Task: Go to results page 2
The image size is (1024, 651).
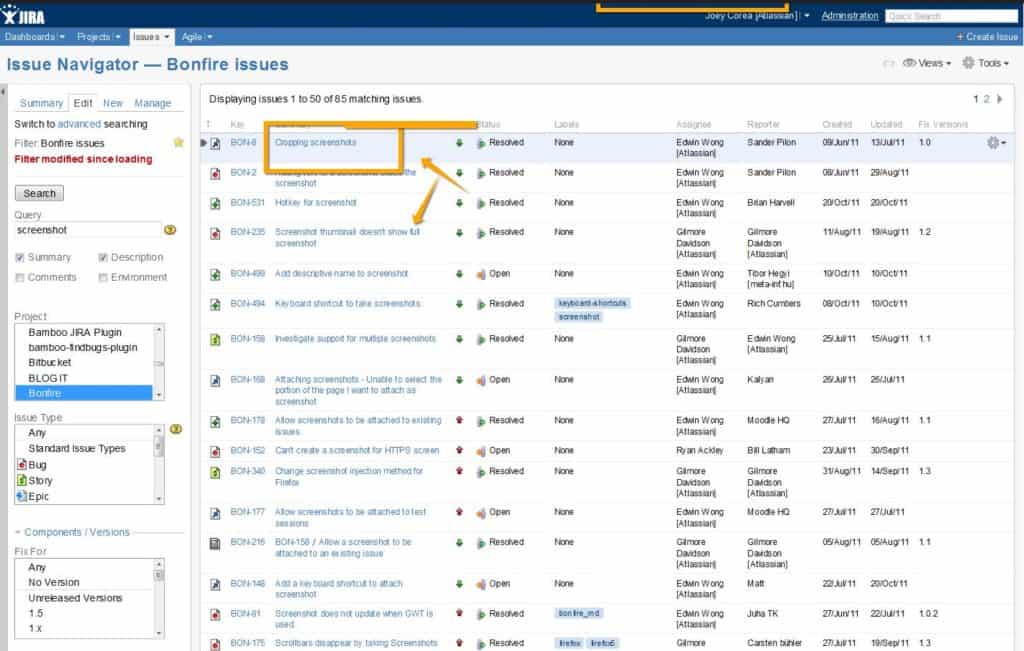Action: [x=986, y=99]
